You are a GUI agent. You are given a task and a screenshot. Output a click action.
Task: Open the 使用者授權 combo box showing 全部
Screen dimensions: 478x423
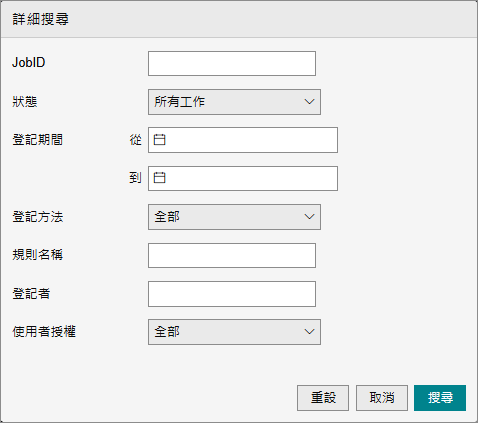[234, 332]
